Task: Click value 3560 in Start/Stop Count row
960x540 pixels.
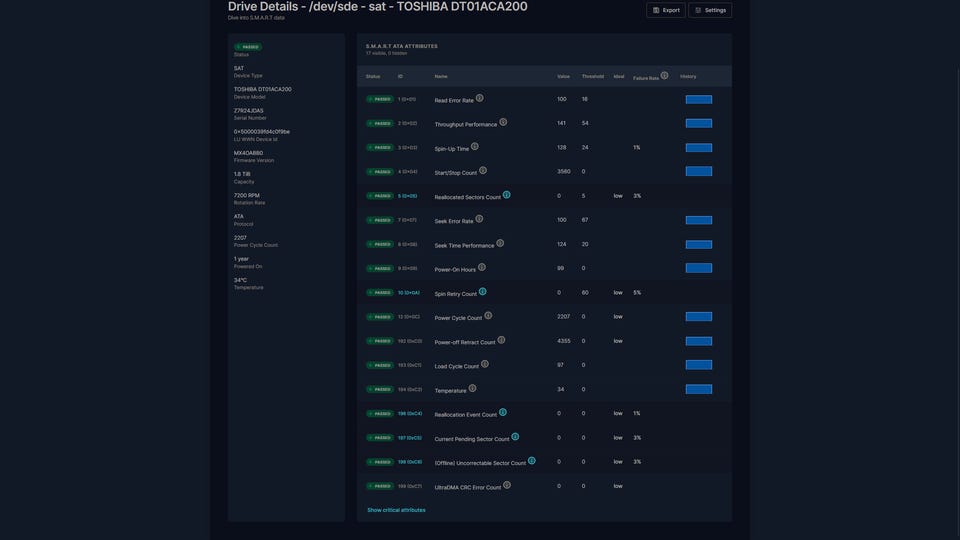Action: point(564,171)
